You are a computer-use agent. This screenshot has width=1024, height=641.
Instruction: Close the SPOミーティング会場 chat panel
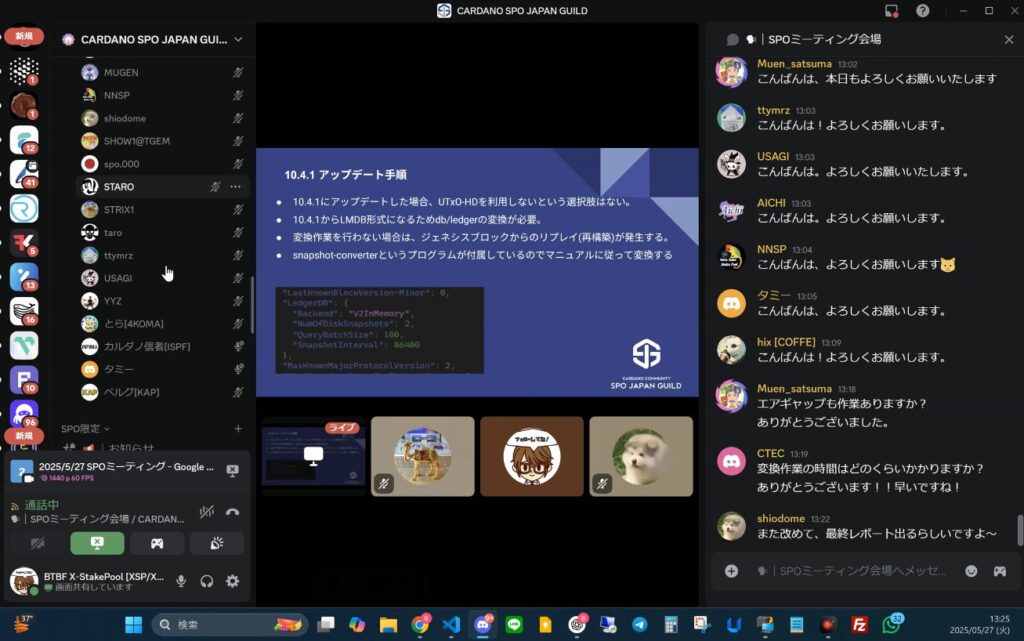coord(1008,40)
